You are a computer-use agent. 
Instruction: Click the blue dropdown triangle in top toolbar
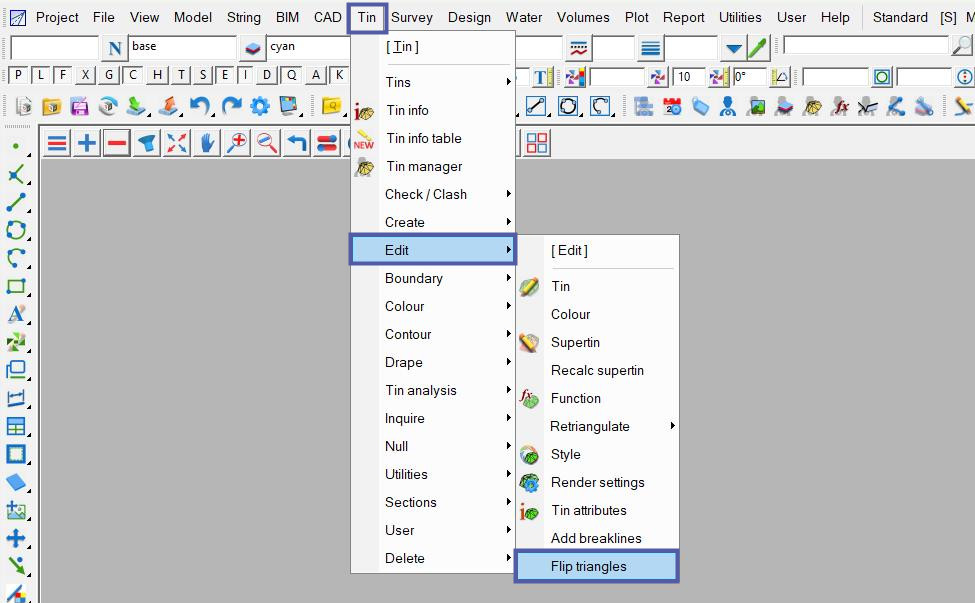[734, 48]
